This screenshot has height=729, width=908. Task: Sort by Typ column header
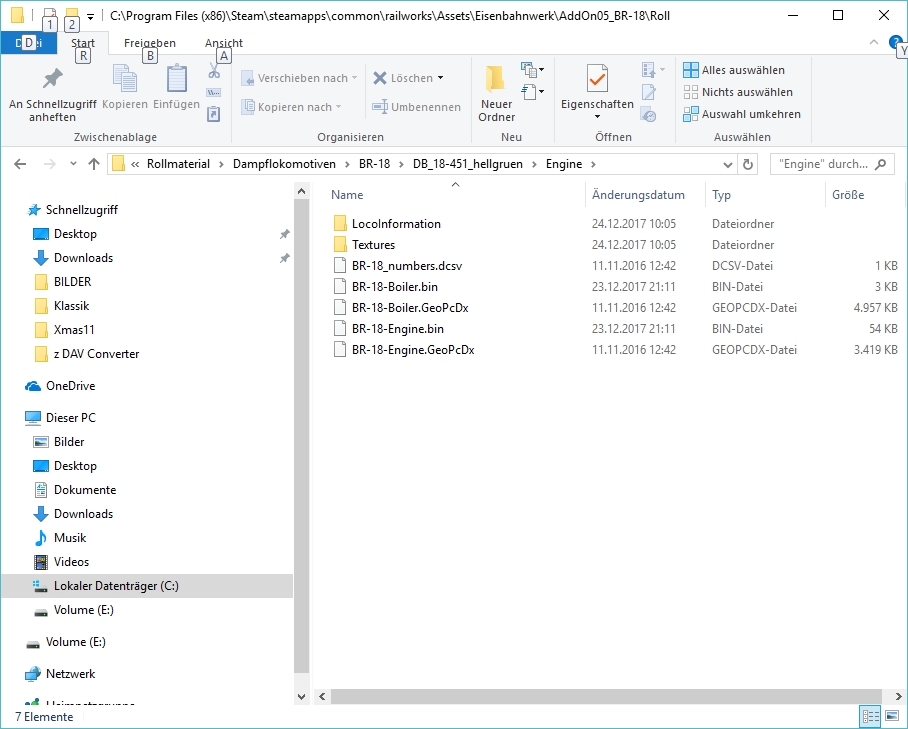765,195
